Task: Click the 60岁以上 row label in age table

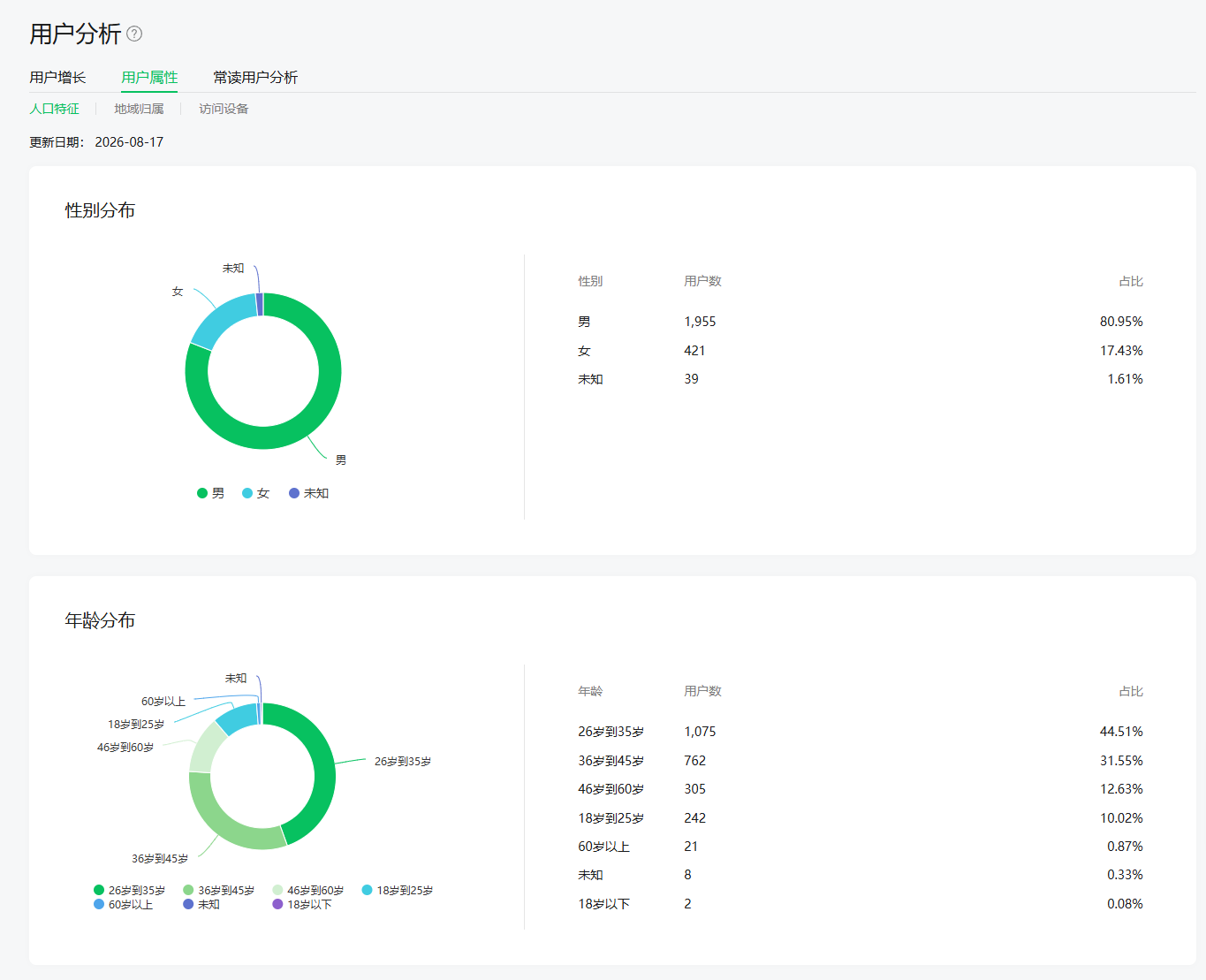Action: point(603,847)
